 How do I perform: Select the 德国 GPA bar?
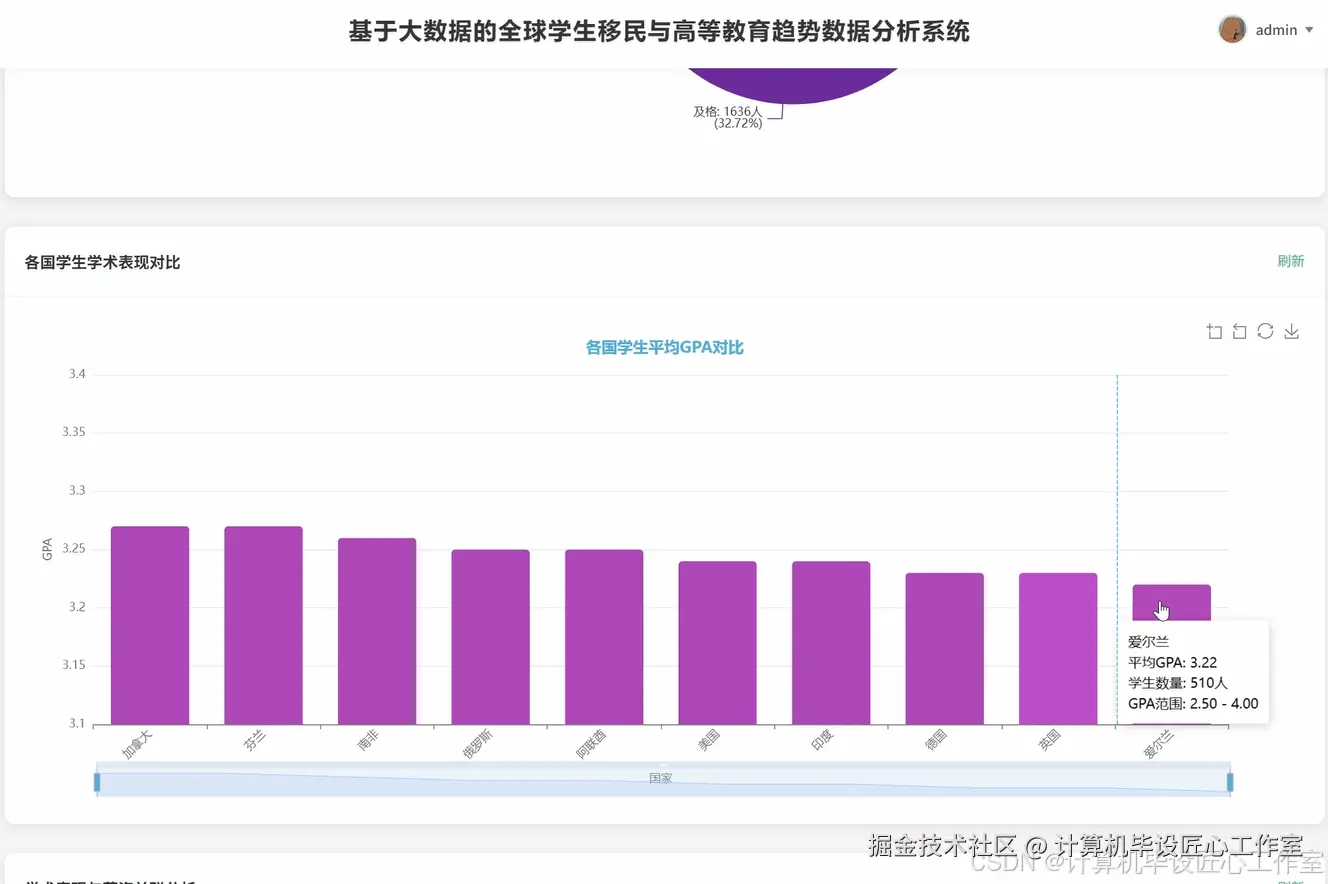tap(945, 649)
